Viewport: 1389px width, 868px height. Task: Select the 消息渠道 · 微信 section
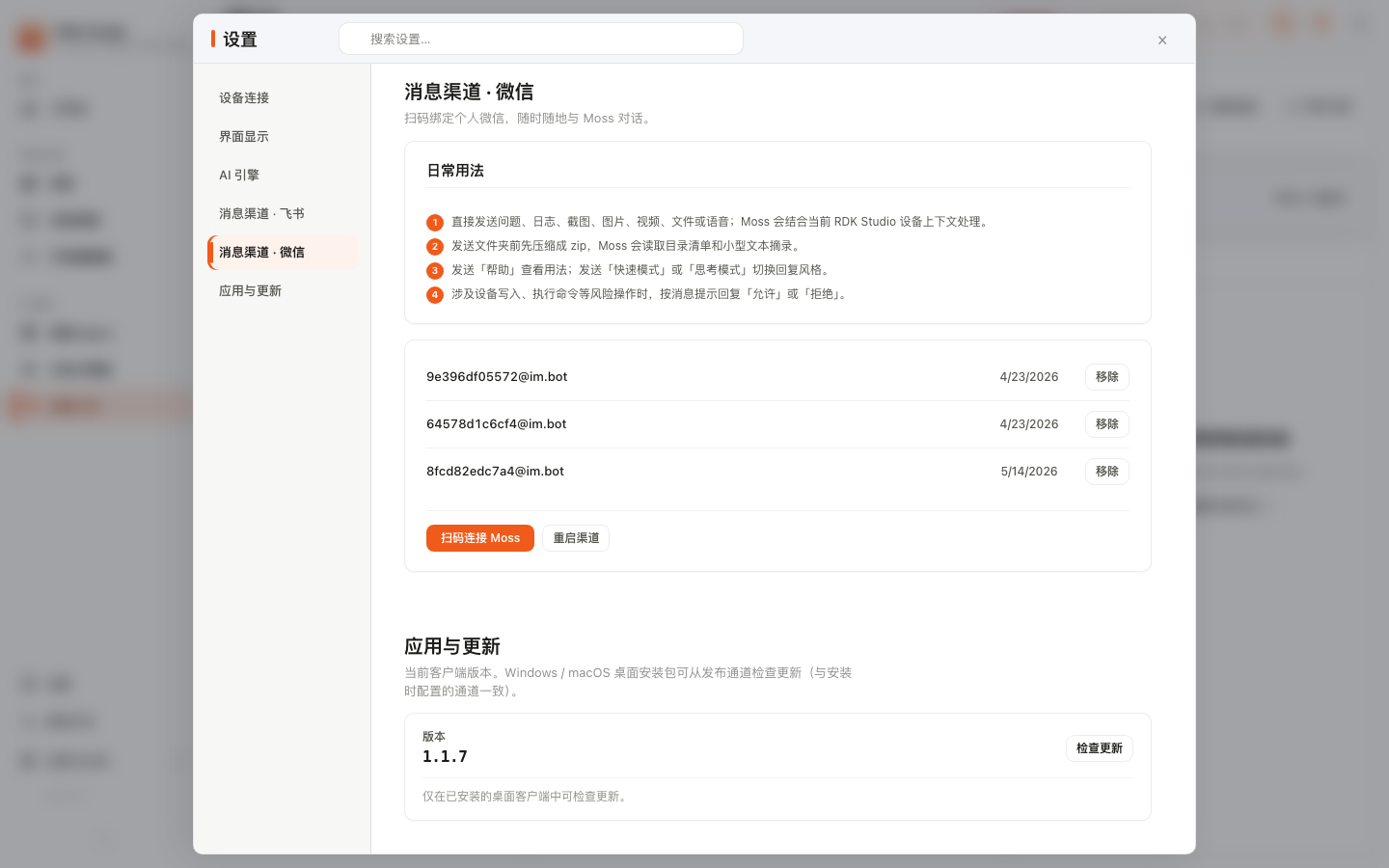point(283,253)
